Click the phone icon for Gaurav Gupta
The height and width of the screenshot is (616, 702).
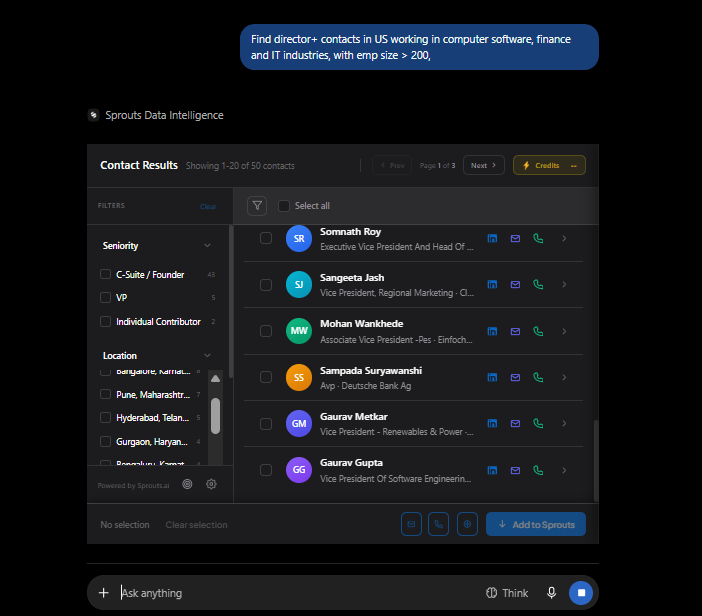[538, 470]
